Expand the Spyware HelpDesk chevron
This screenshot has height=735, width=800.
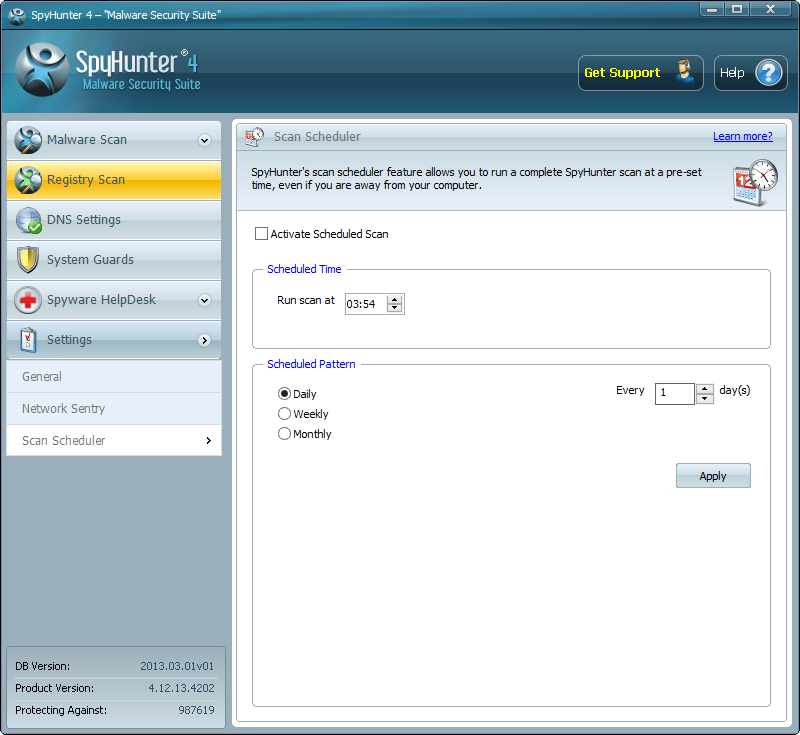[204, 300]
